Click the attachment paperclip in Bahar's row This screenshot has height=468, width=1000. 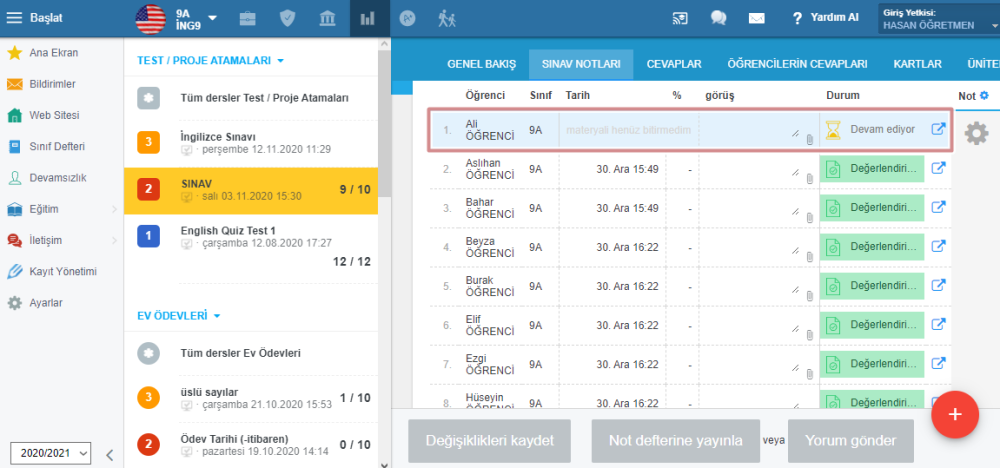pyautogui.click(x=809, y=218)
